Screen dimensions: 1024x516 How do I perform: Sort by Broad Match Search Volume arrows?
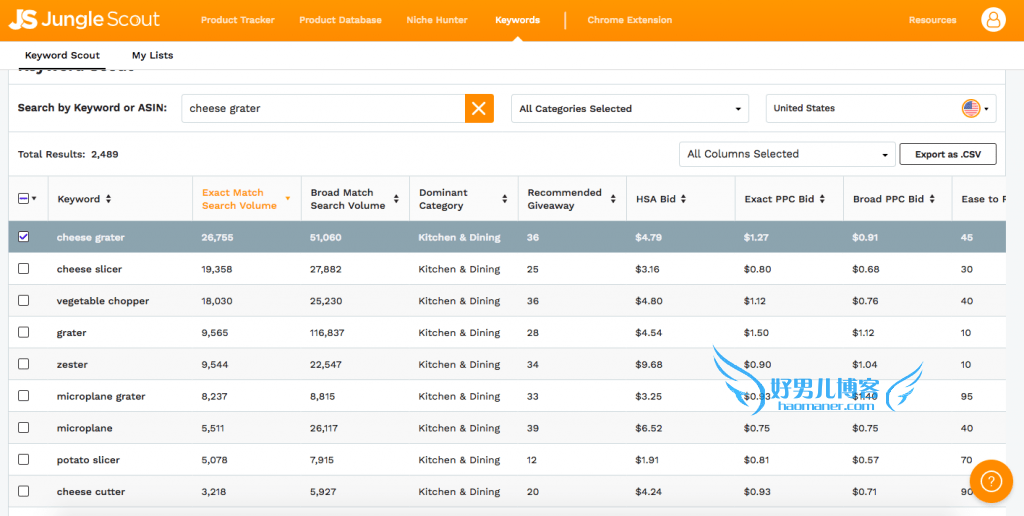396,199
